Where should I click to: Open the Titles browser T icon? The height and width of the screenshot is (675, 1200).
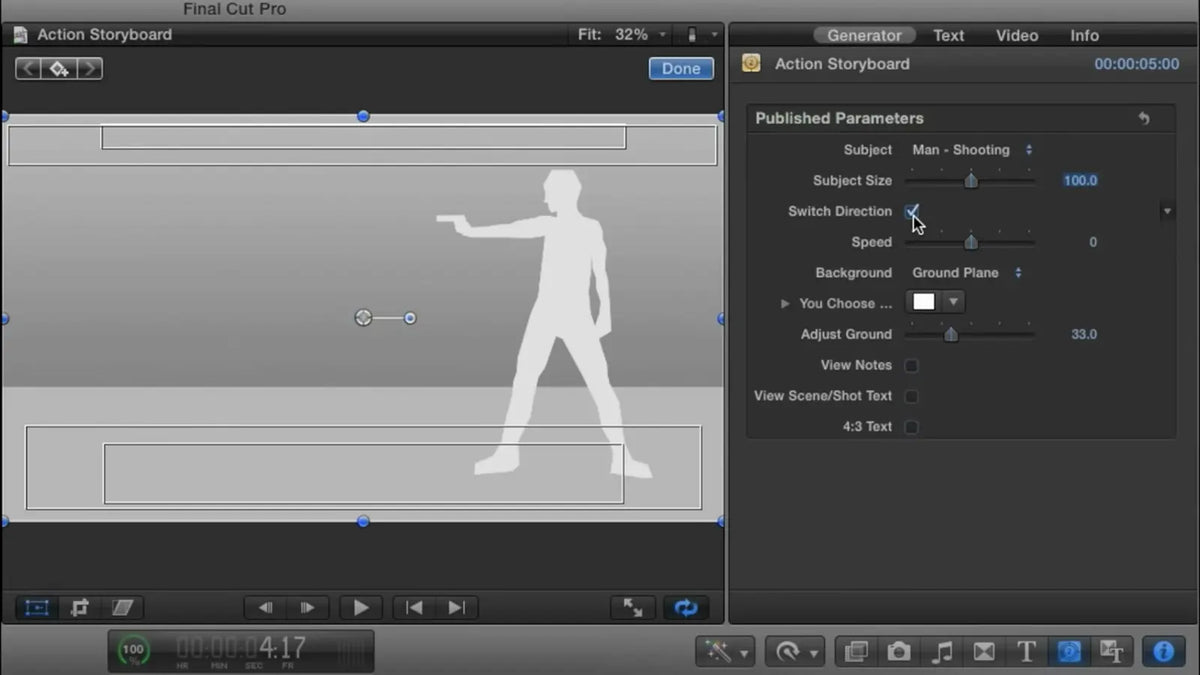tap(1026, 652)
